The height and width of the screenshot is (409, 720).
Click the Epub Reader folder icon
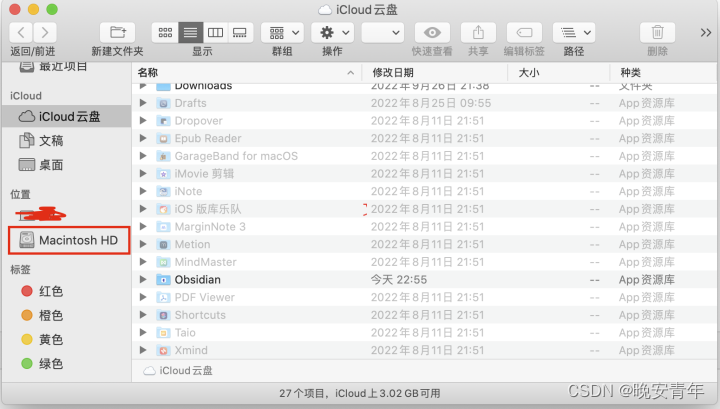(163, 139)
